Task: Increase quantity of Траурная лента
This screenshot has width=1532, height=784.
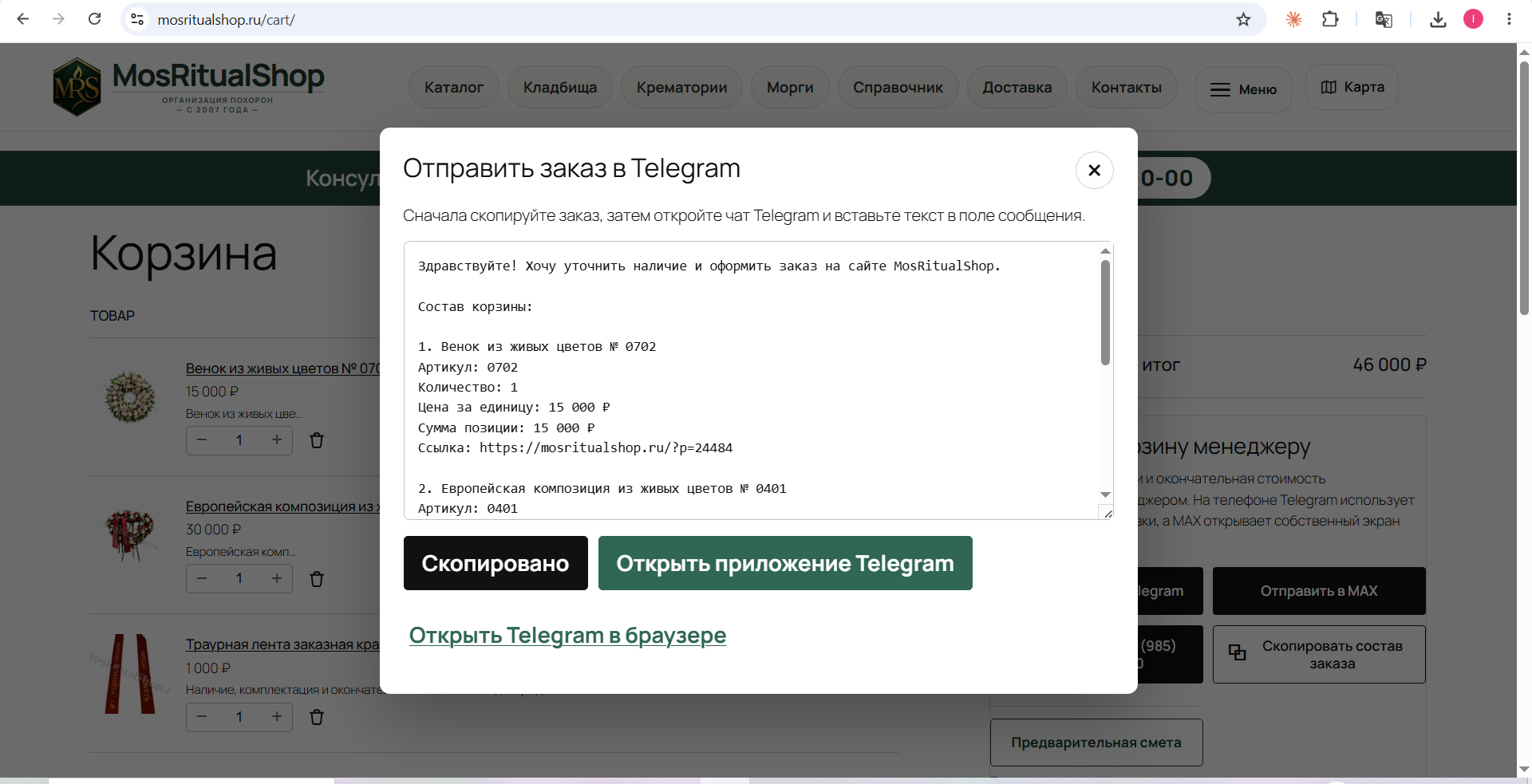Action: 277,717
